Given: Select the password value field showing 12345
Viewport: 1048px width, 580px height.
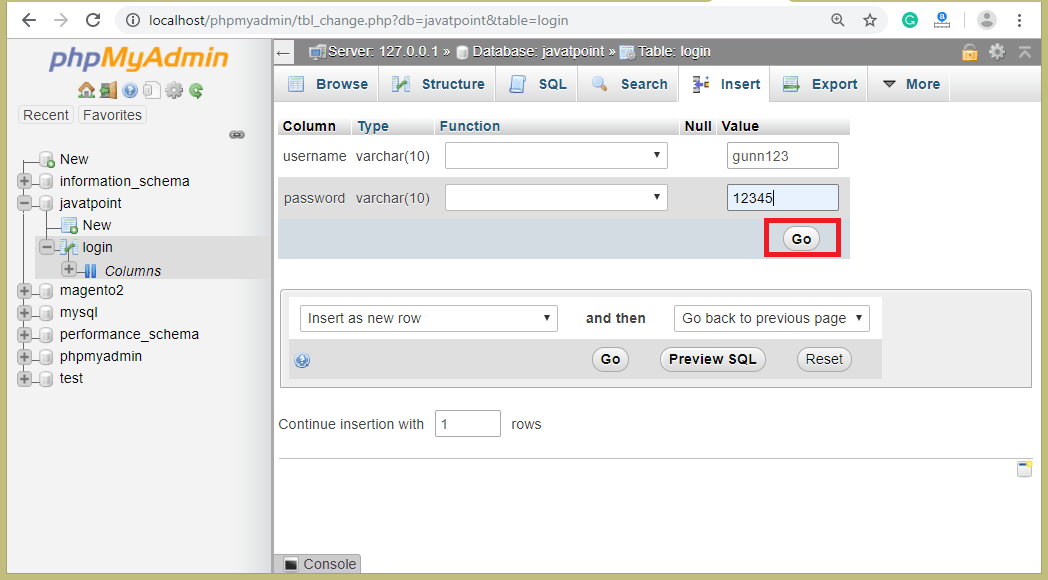Looking at the screenshot, I should coord(782,197).
